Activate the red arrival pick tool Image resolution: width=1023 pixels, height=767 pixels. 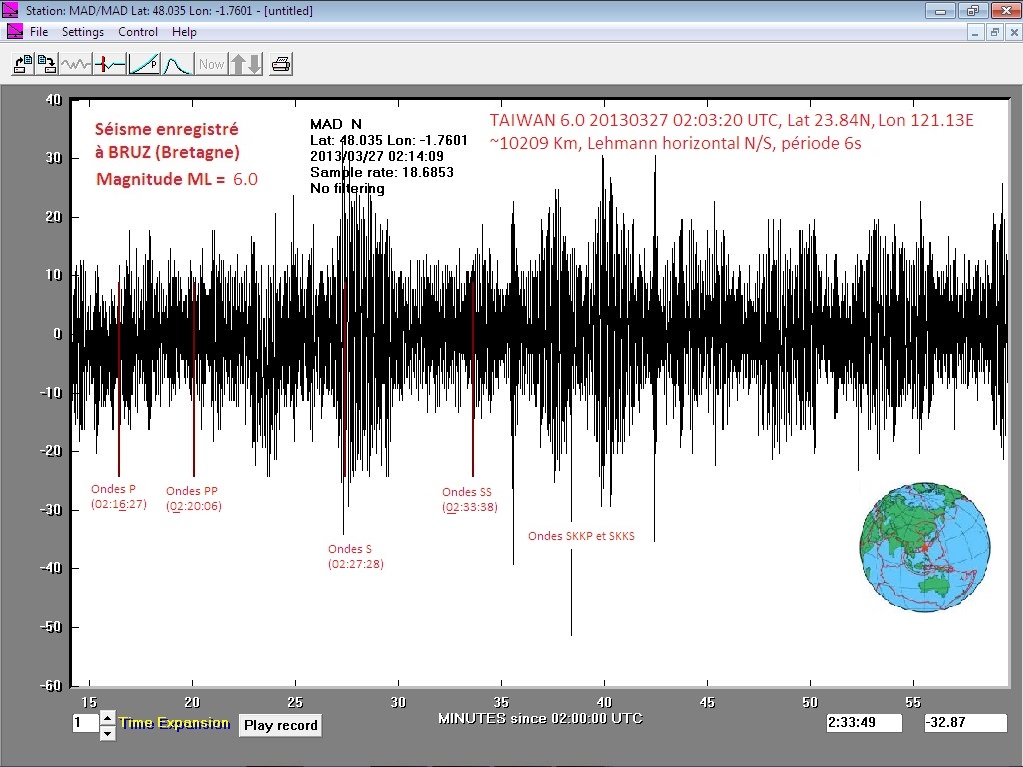tap(110, 65)
